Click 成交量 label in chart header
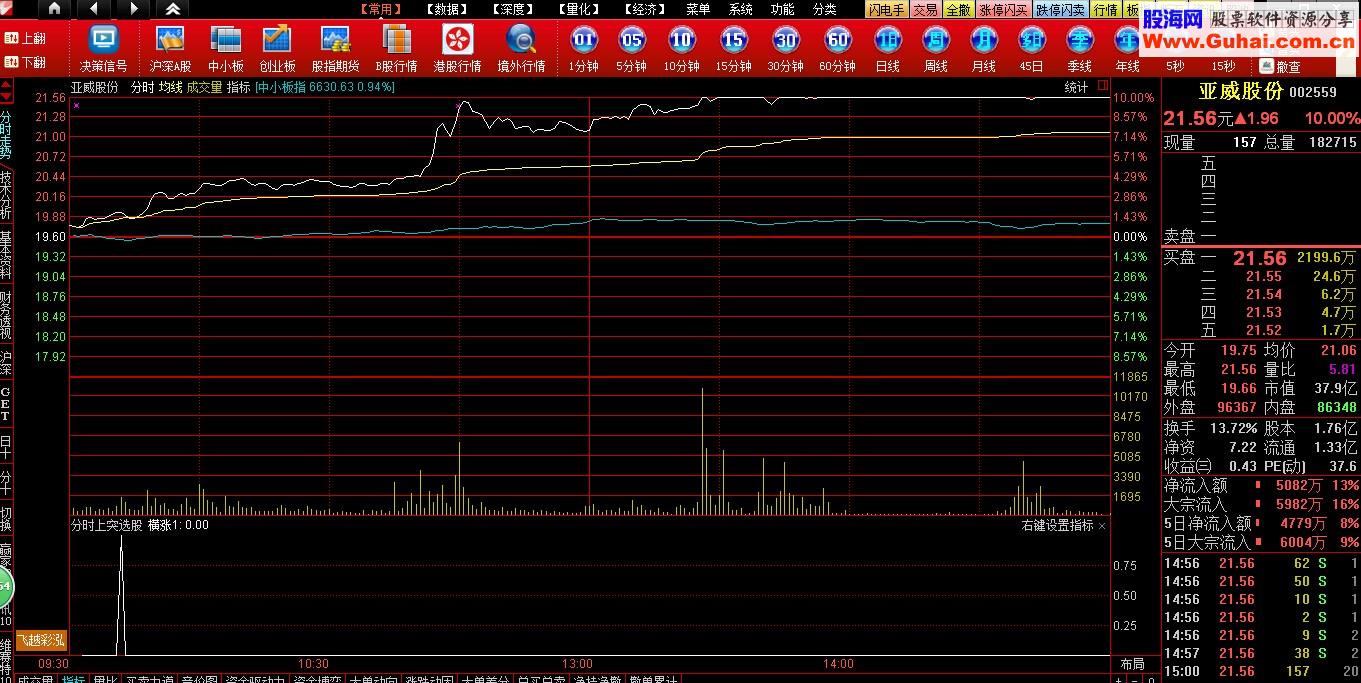 [204, 87]
